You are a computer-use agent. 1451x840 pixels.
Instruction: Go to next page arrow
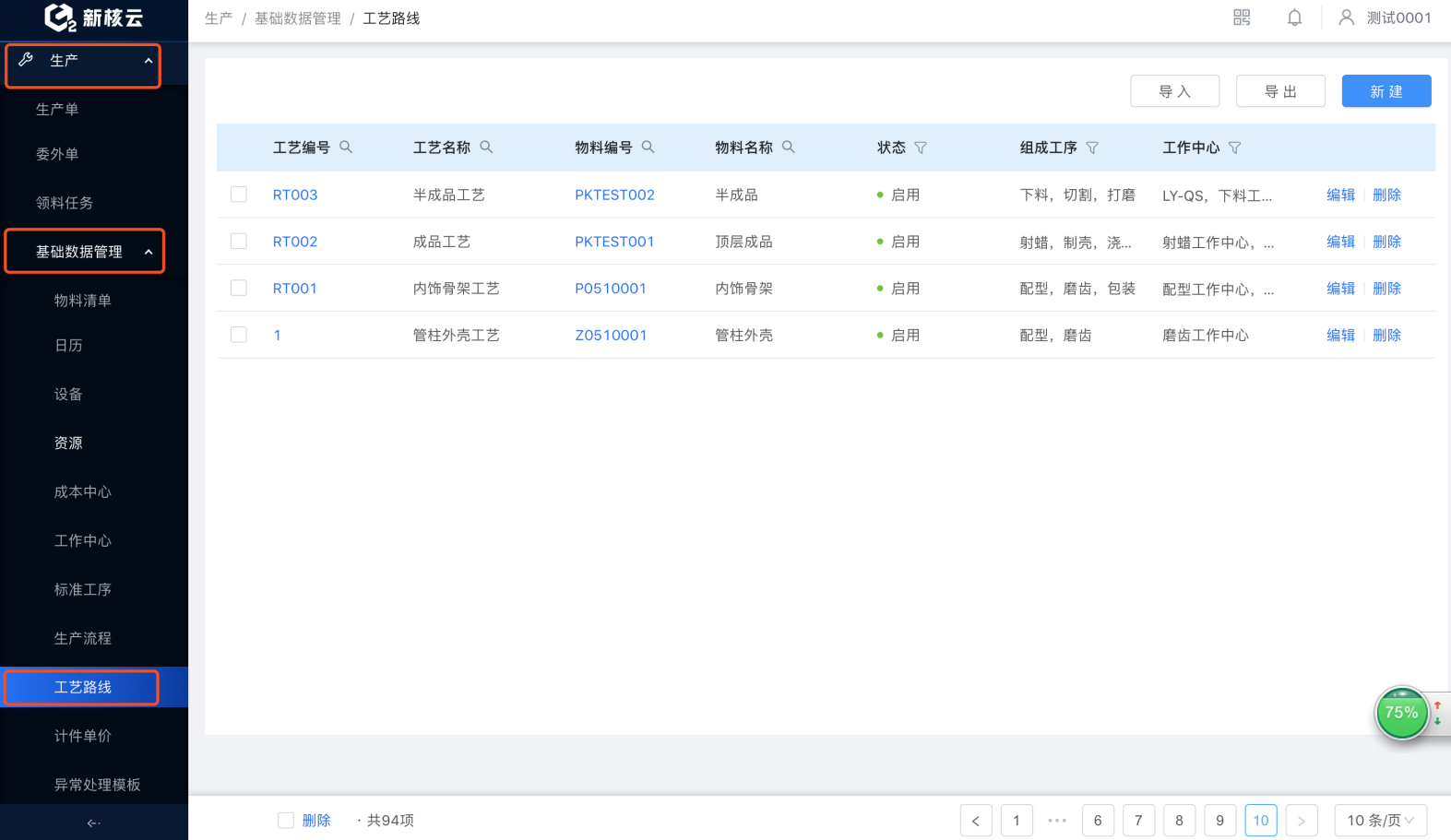tap(1302, 821)
